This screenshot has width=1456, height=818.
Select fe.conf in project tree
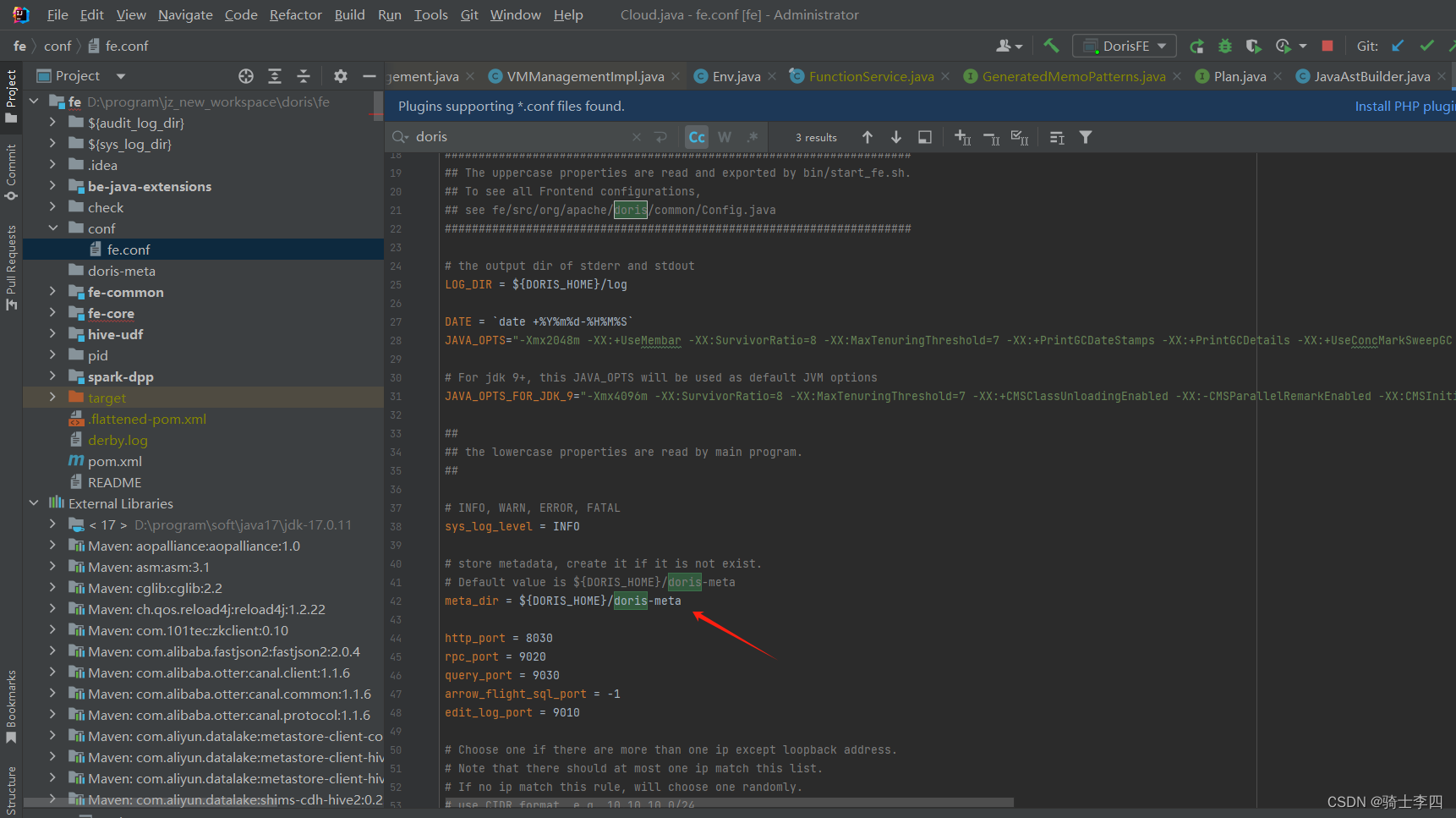click(x=204, y=250)
